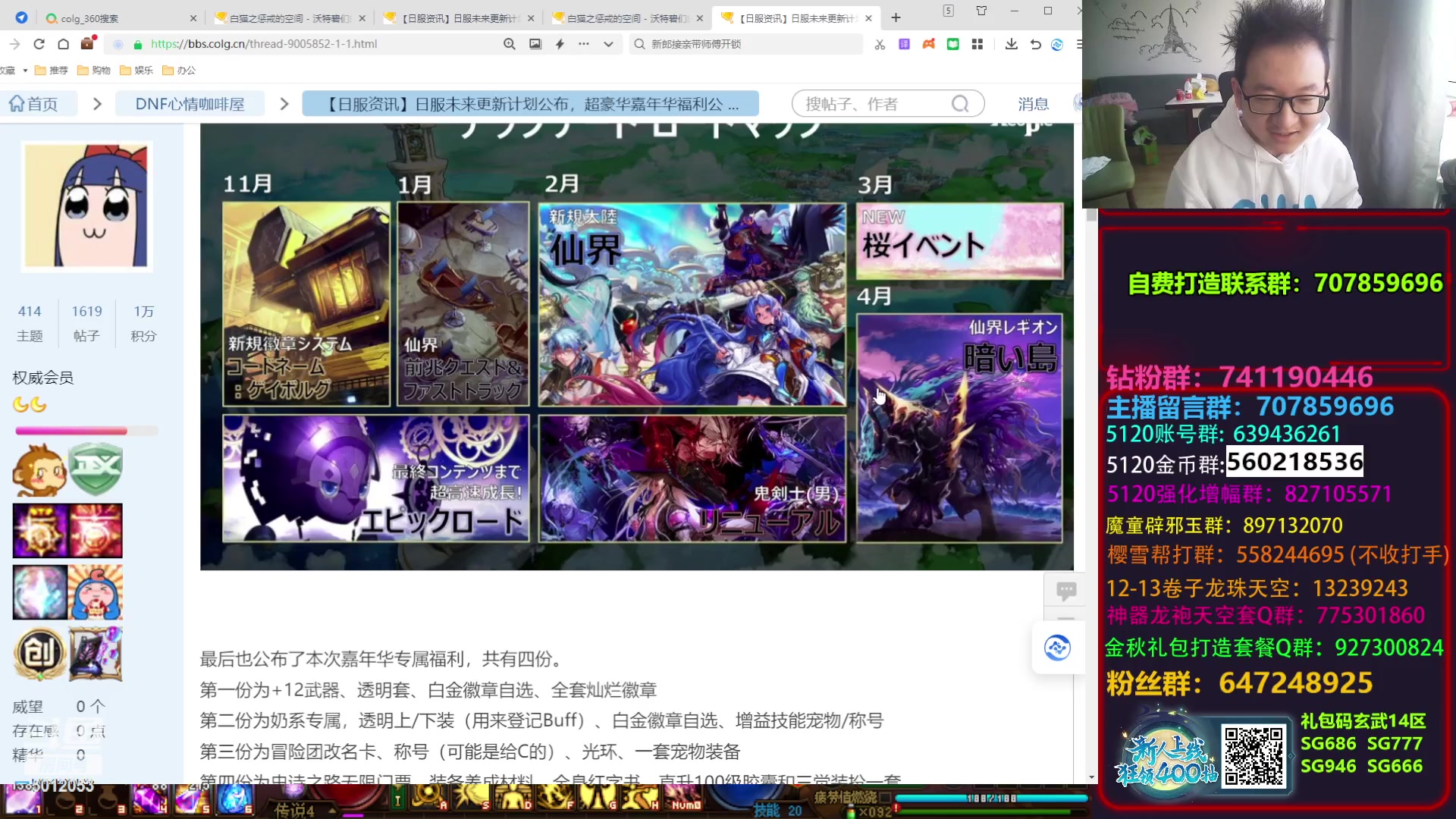The height and width of the screenshot is (819, 1456).
Task: Open the purple extension icon in toolbar
Action: point(904,44)
